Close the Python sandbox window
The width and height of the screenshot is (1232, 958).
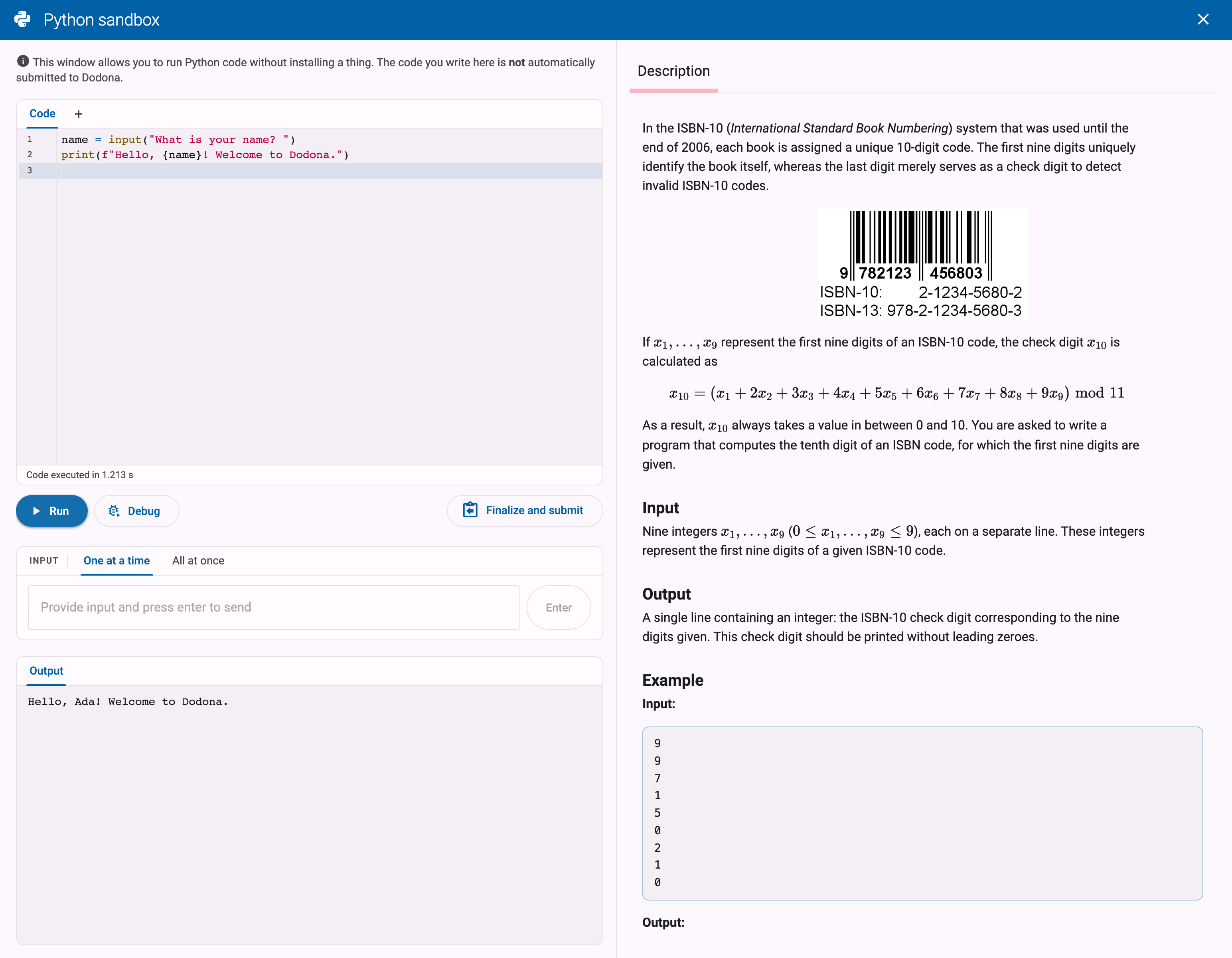[x=1202, y=19]
